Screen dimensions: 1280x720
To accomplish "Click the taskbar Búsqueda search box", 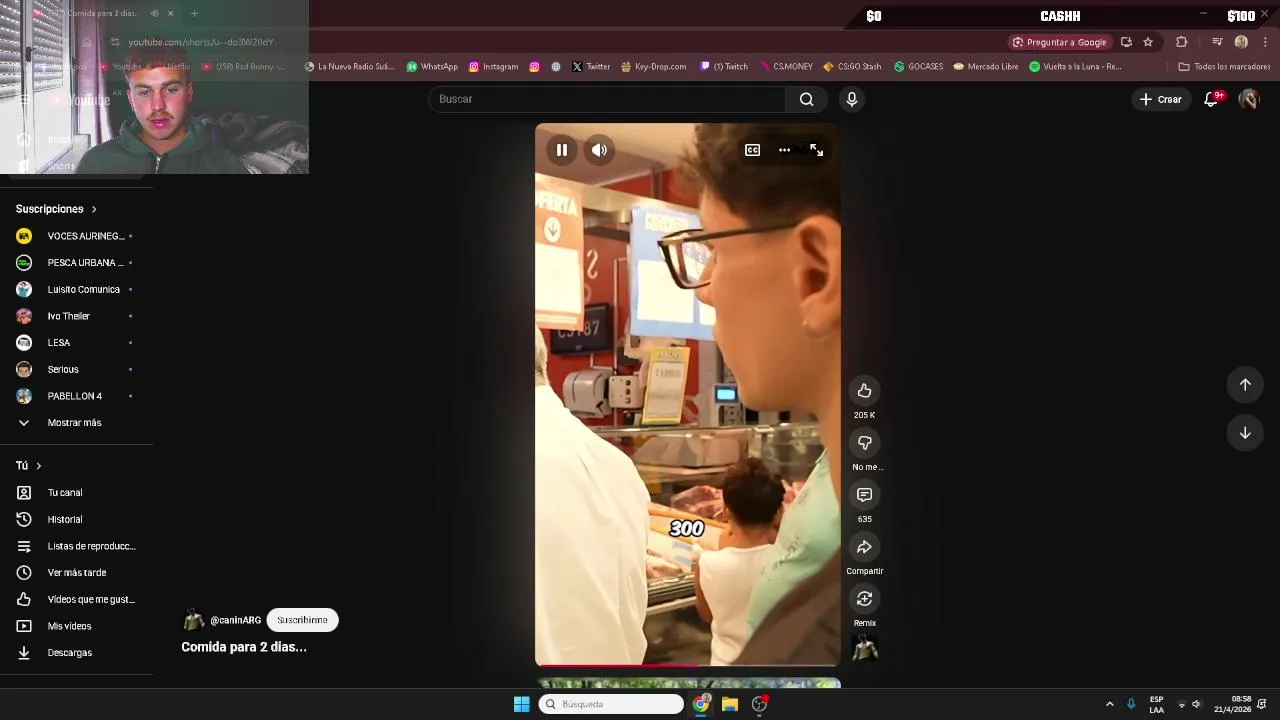I will pos(611,704).
